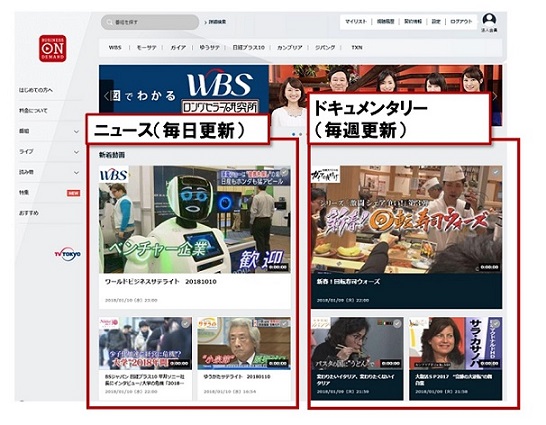This screenshot has width=546, height=425.
Task: Select the first banner carousel dot
Action: click(x=294, y=134)
